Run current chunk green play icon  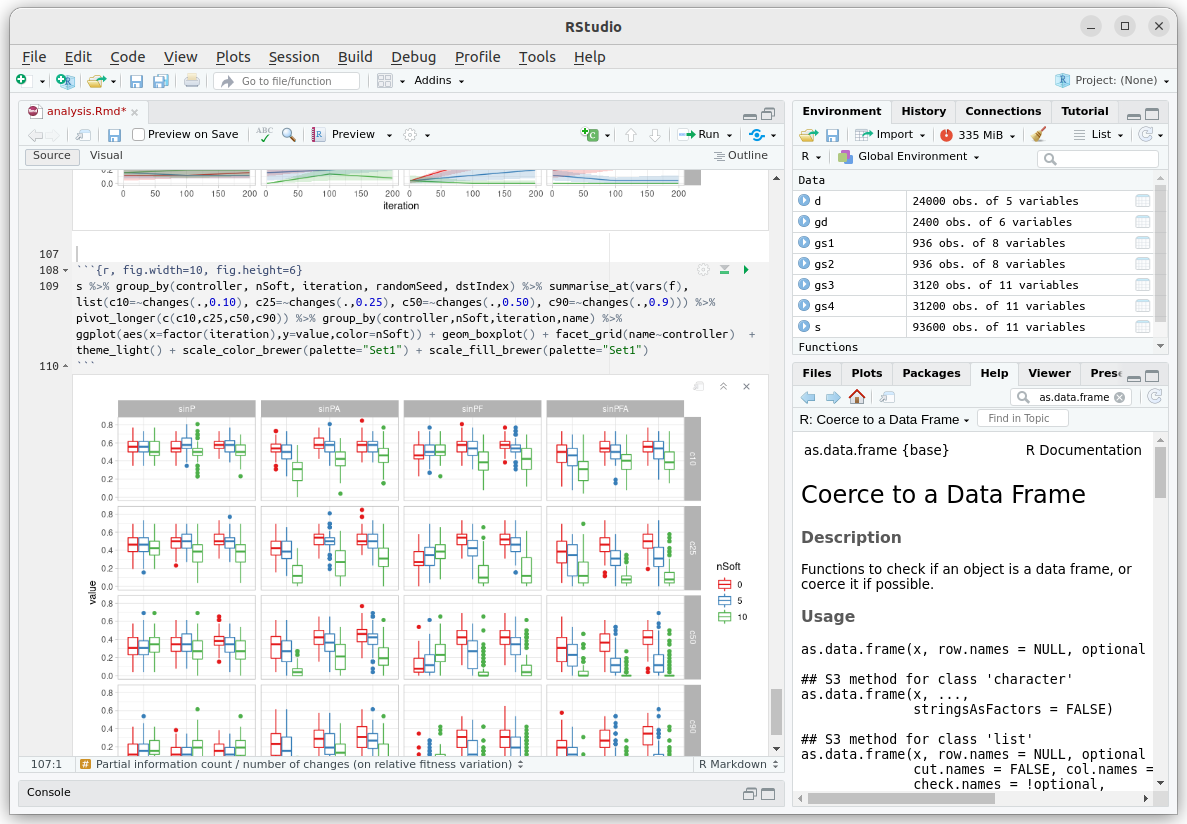pos(746,270)
